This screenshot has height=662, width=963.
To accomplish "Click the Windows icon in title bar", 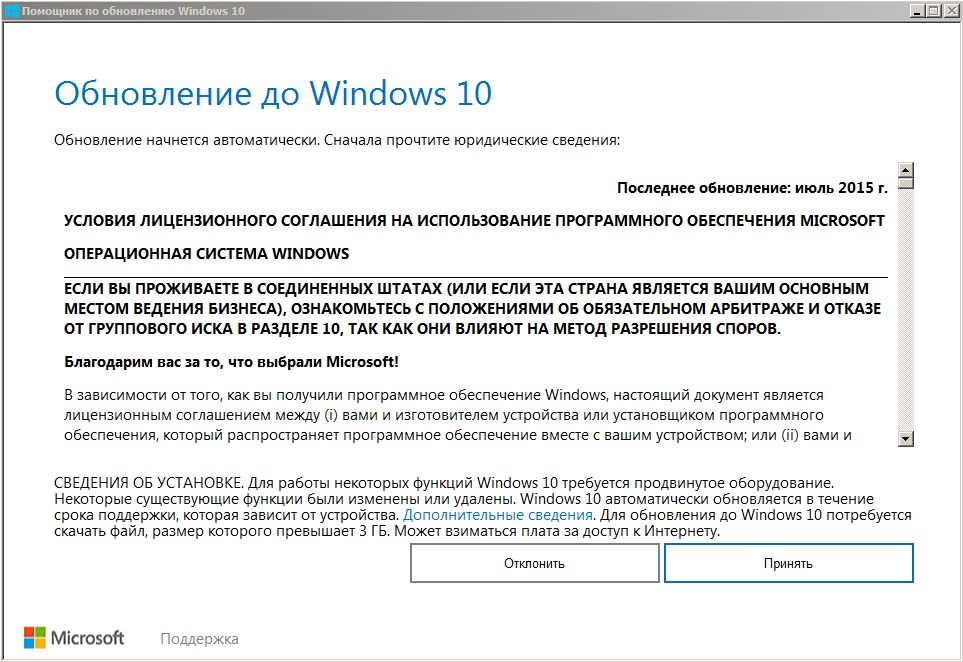I will (11, 11).
